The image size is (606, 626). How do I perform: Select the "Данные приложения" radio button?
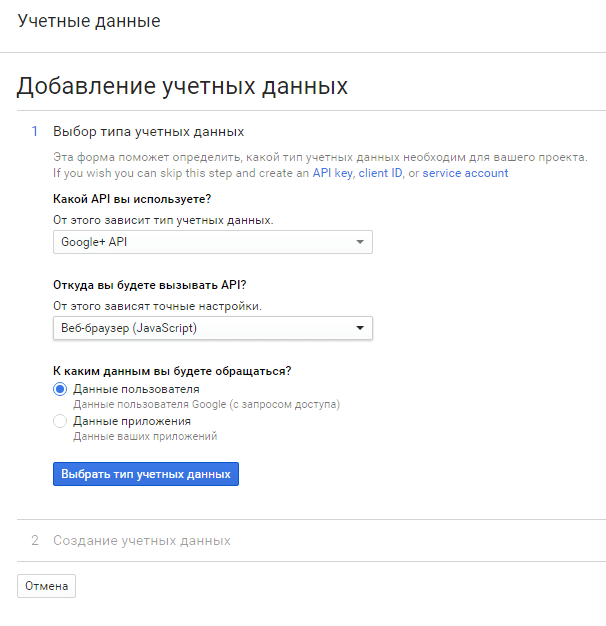(x=60, y=421)
